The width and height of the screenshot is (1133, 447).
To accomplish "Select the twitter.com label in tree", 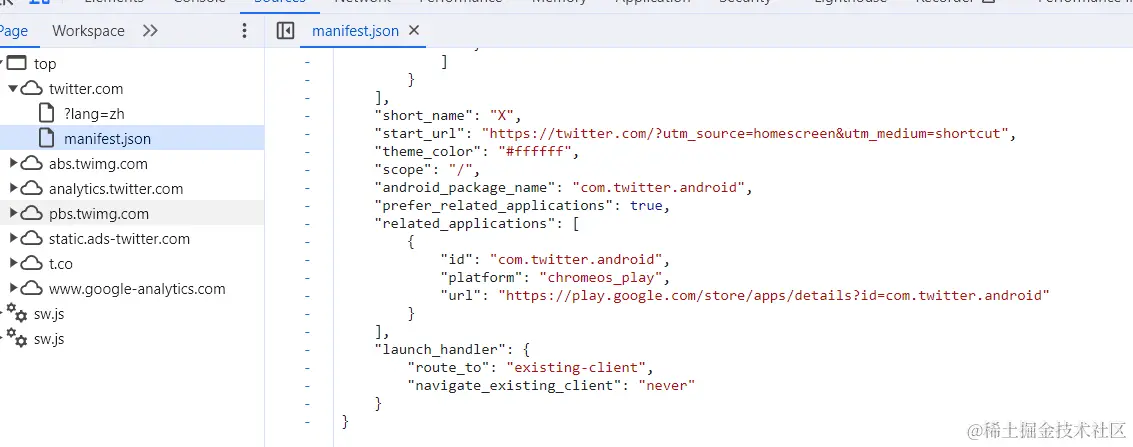I will click(x=86, y=89).
